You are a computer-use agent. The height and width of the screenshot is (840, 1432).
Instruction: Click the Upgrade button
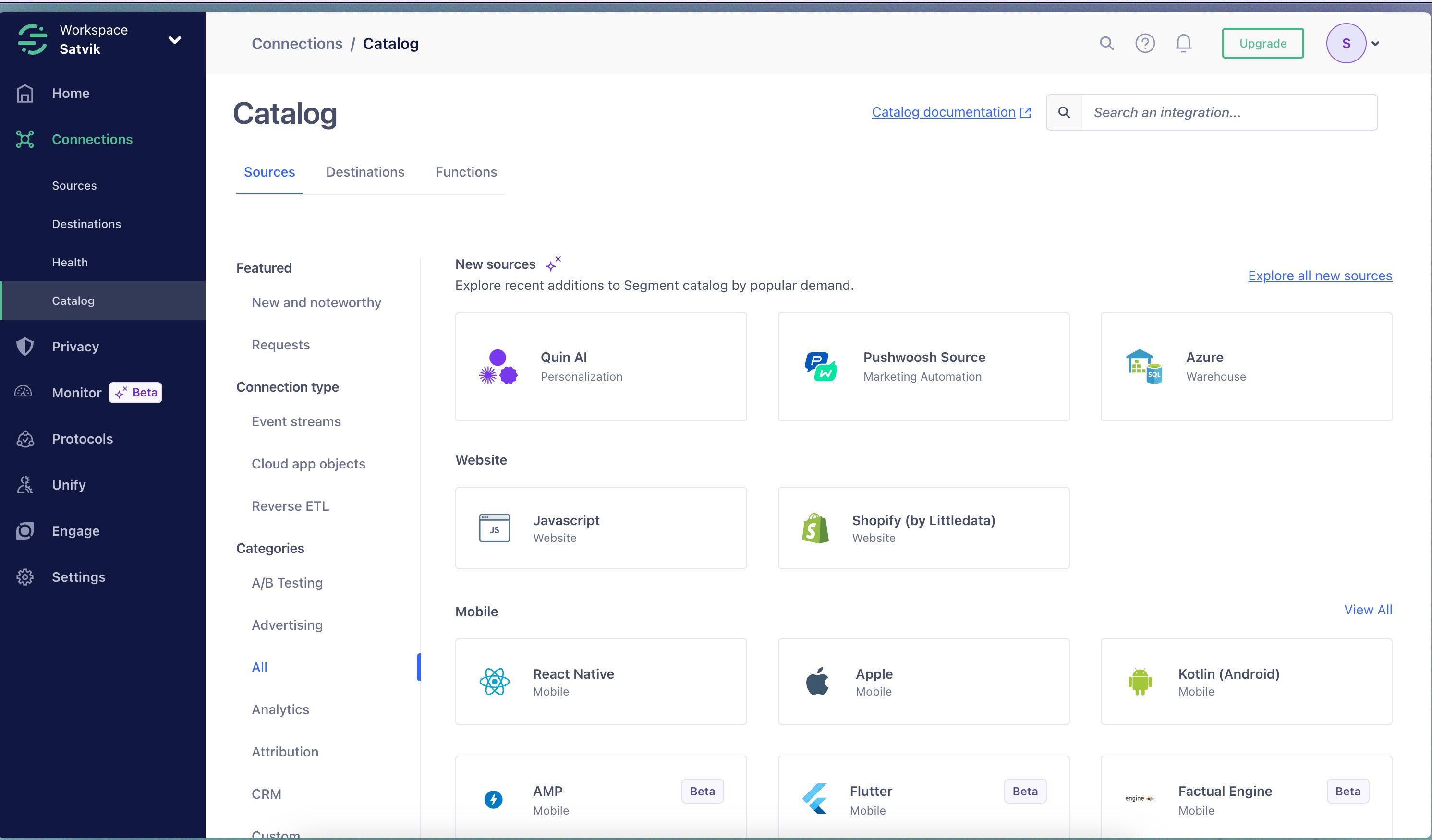1262,43
